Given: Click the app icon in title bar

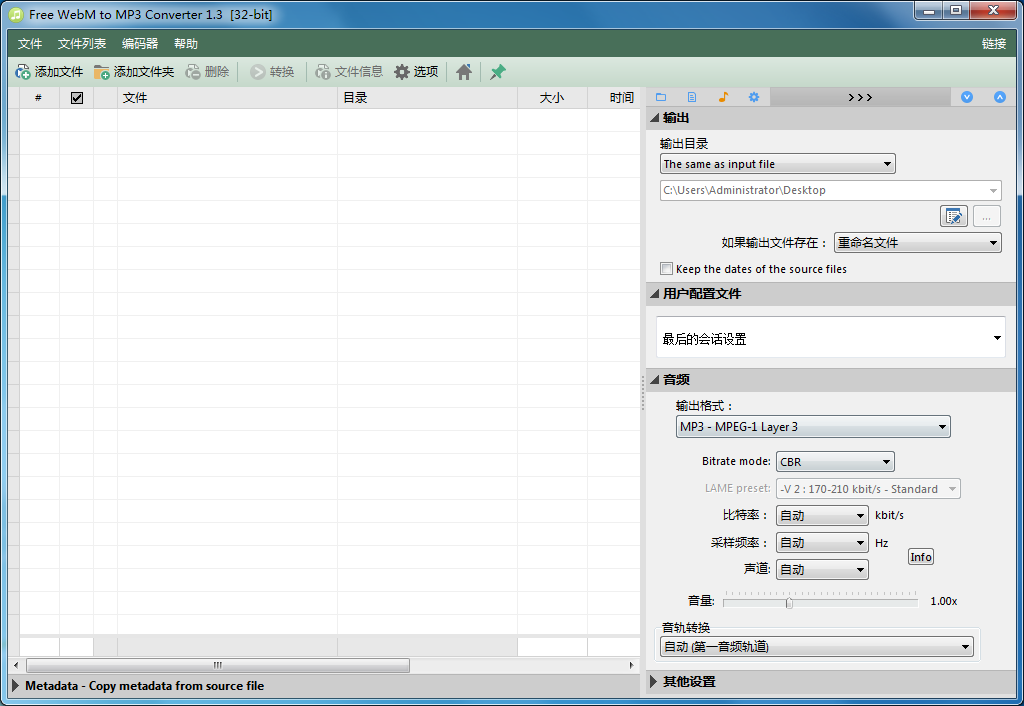Looking at the screenshot, I should pos(16,14).
